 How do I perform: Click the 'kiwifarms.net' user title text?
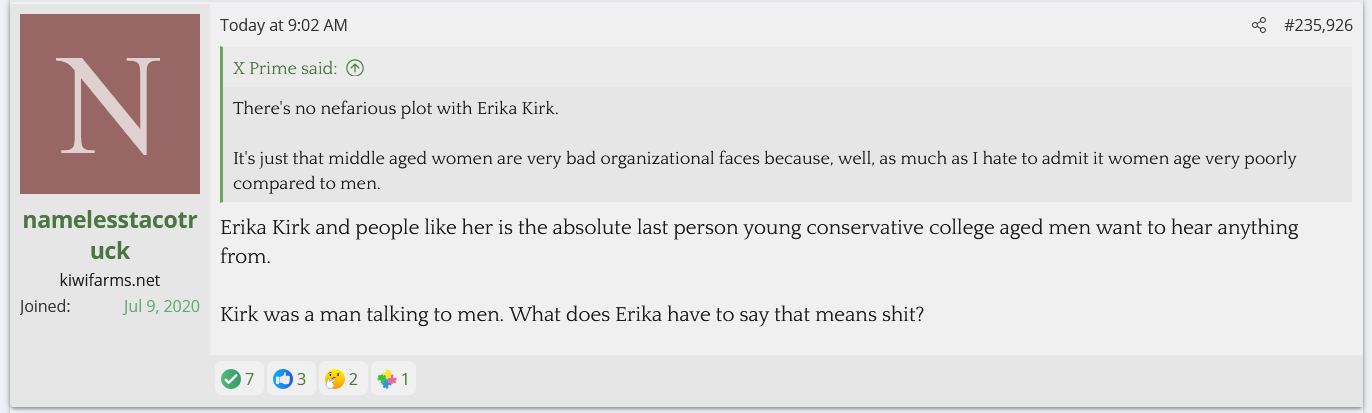pos(110,280)
